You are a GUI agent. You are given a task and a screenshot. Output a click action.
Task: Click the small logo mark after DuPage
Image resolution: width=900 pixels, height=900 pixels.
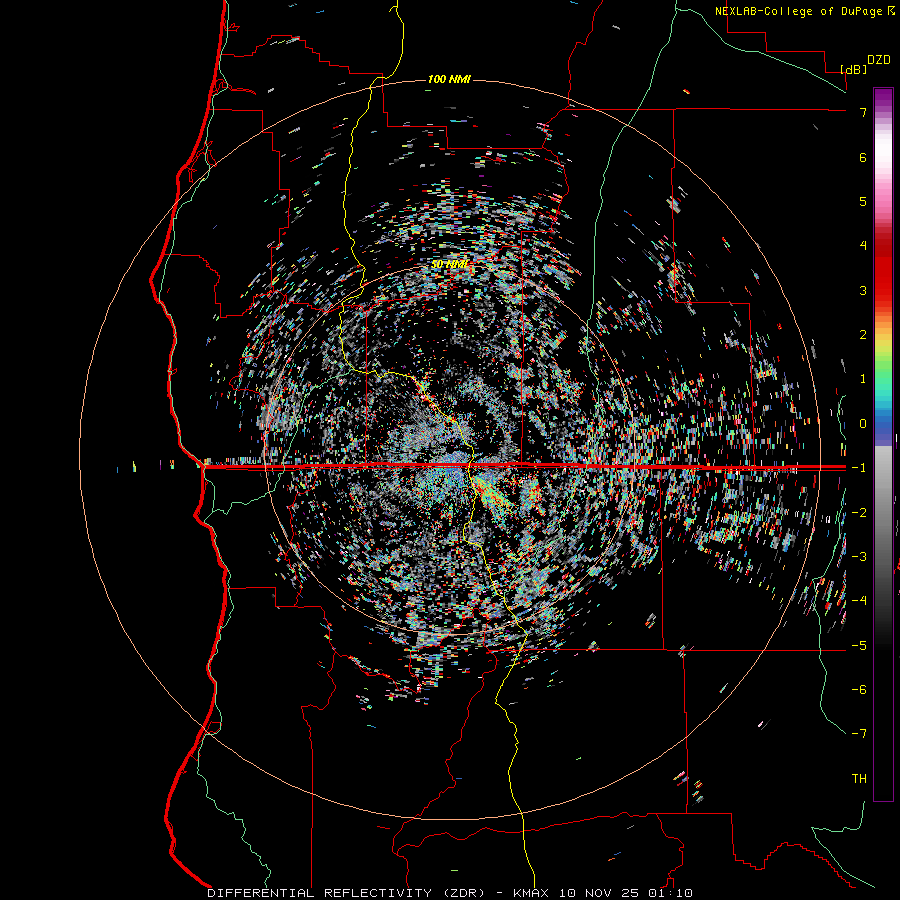pos(891,10)
